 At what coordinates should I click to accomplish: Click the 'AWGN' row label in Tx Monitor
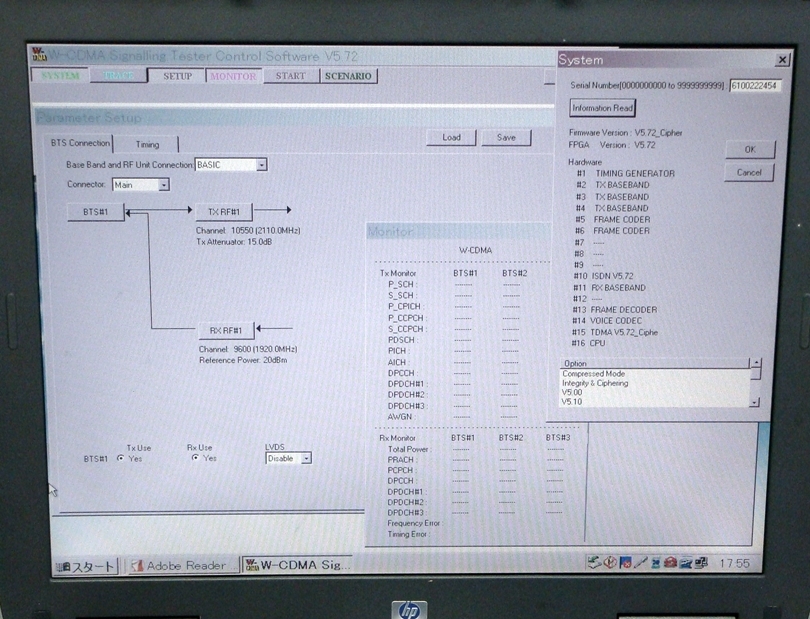tap(400, 417)
